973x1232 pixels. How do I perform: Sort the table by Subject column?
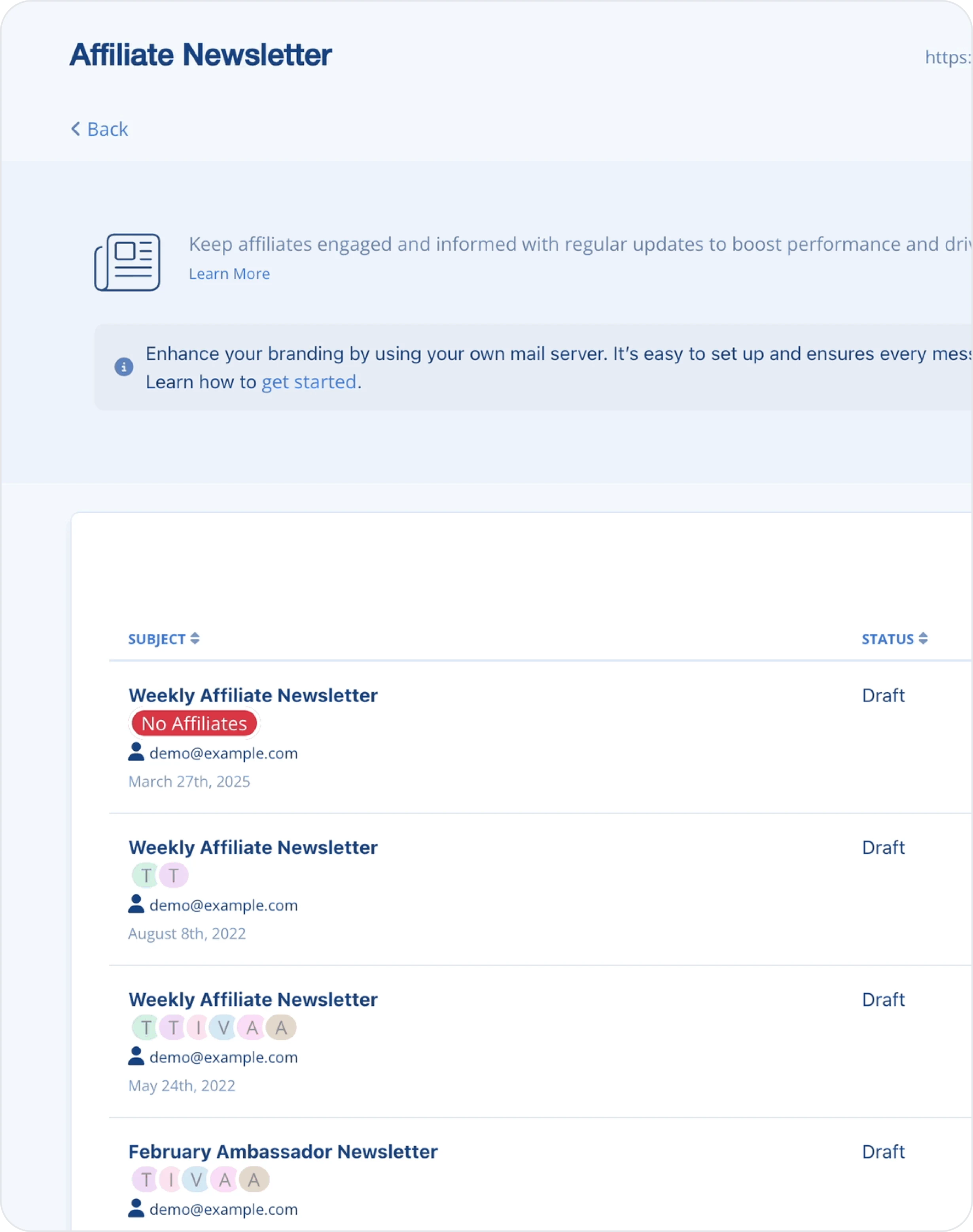tap(163, 639)
